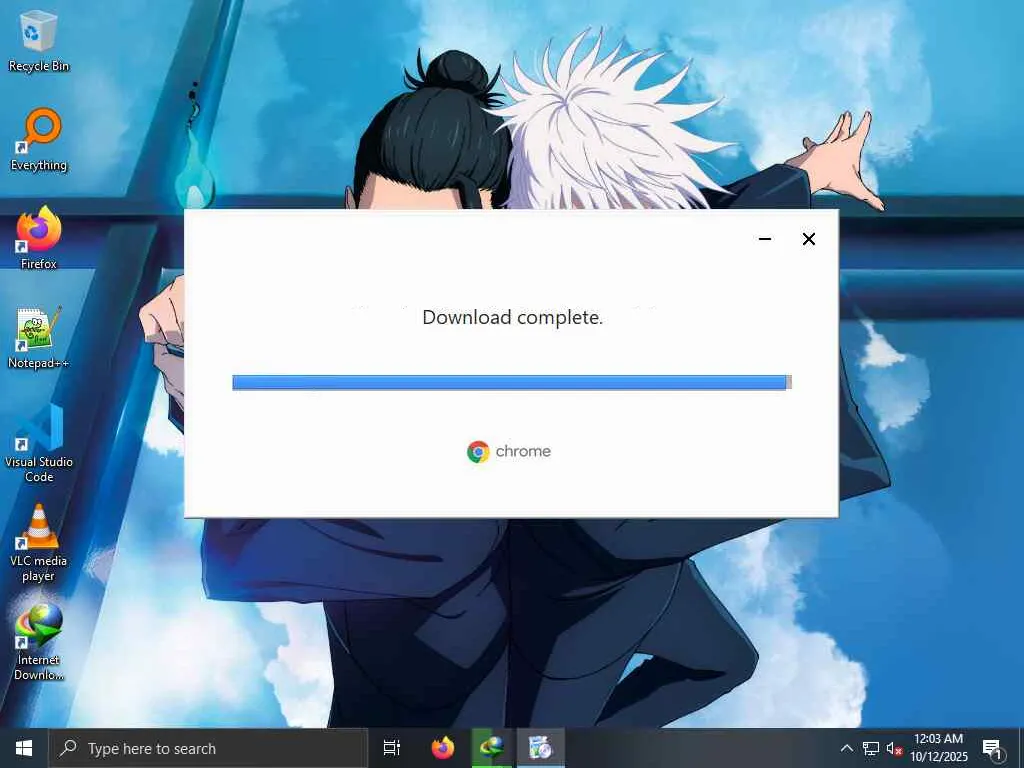Select the Everything search desktop shortcut
The height and width of the screenshot is (768, 1024).
click(39, 141)
